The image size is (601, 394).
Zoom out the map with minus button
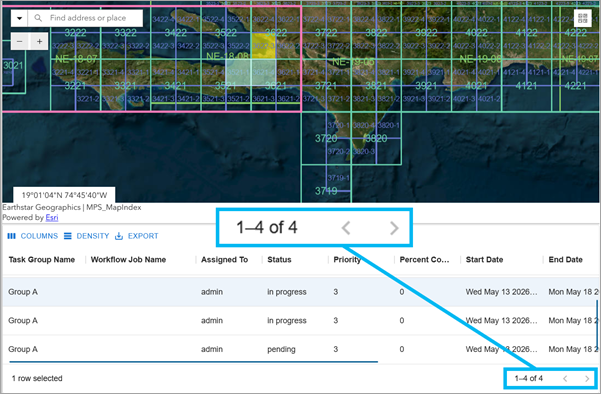click(x=20, y=41)
